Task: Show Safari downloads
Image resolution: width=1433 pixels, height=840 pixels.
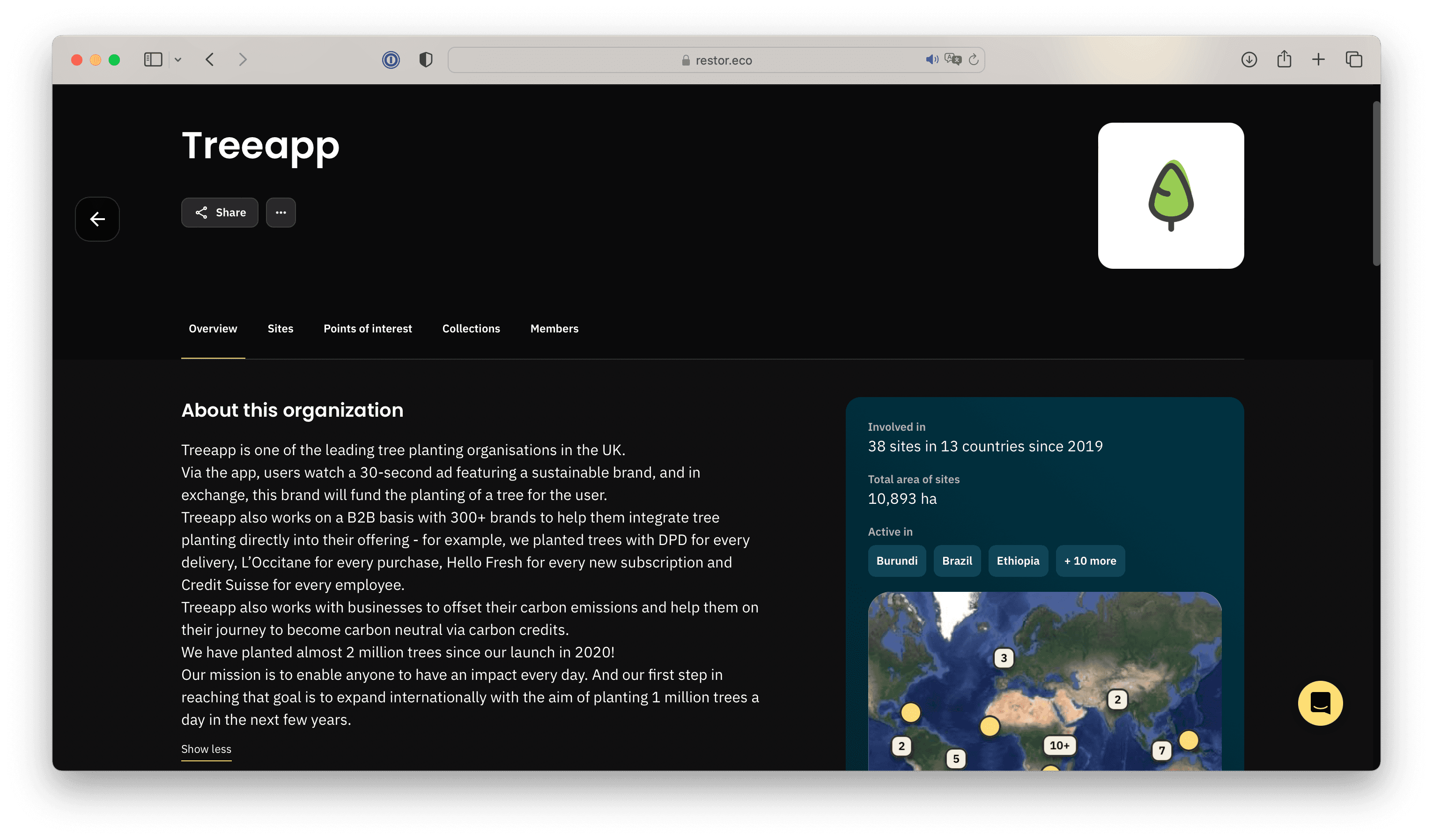Action: coord(1249,60)
